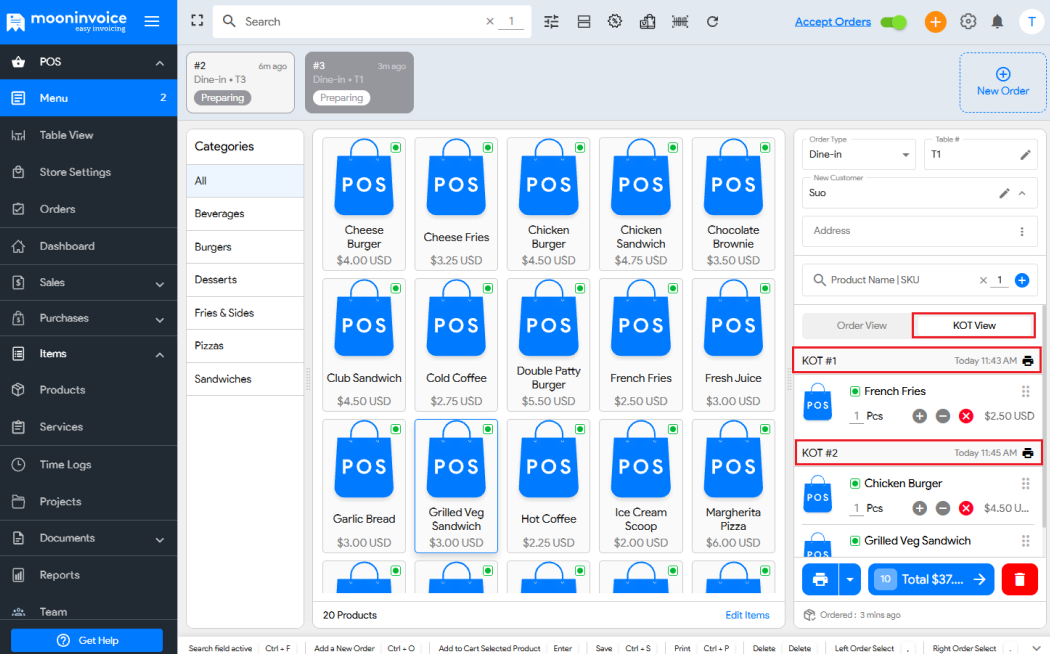Click the filter sliders icon next to search
This screenshot has height=654, width=1050.
pos(551,21)
